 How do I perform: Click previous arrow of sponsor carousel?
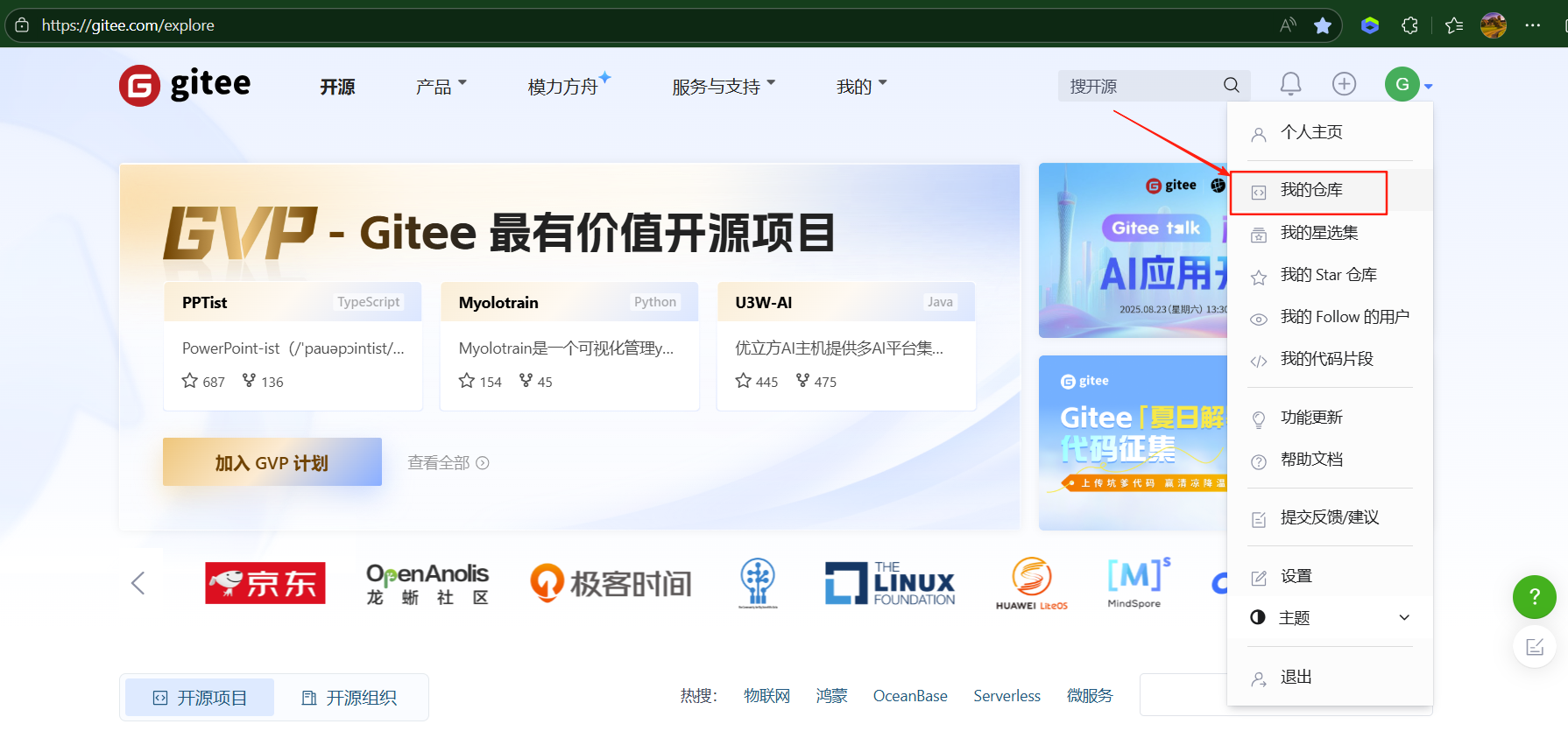point(138,583)
